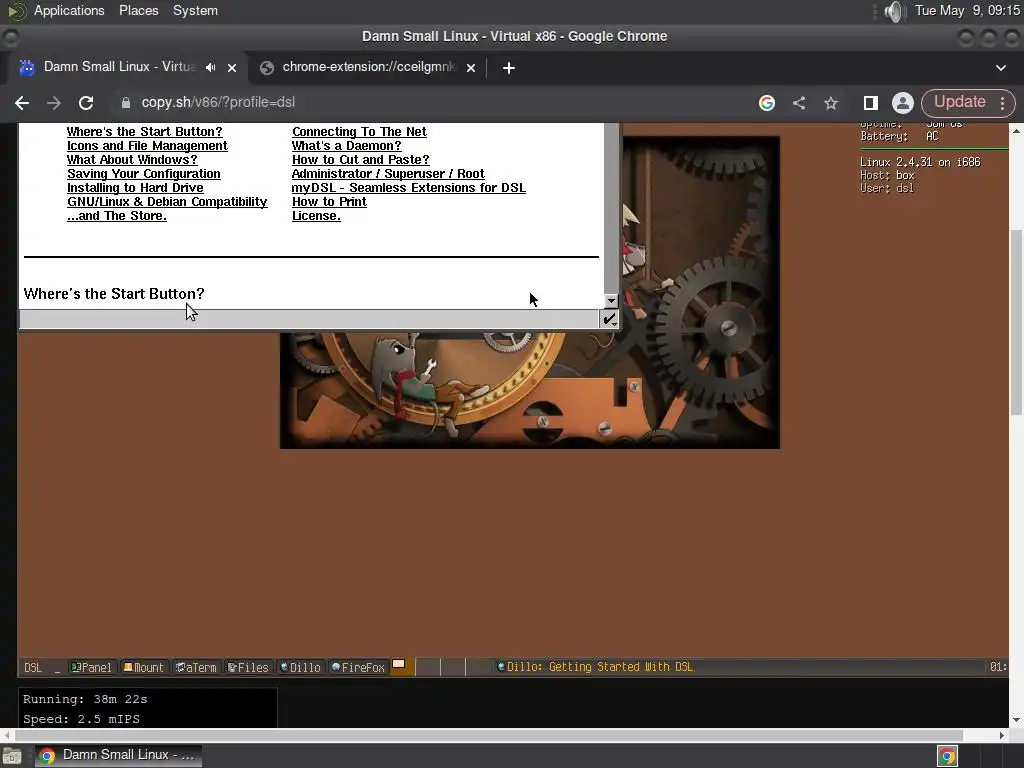Open myDSL Seamless Extensions link
Viewport: 1024px width, 768px height.
pos(408,188)
